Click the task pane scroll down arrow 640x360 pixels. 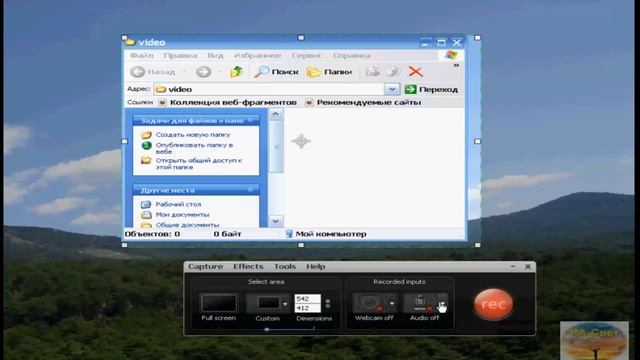(276, 221)
